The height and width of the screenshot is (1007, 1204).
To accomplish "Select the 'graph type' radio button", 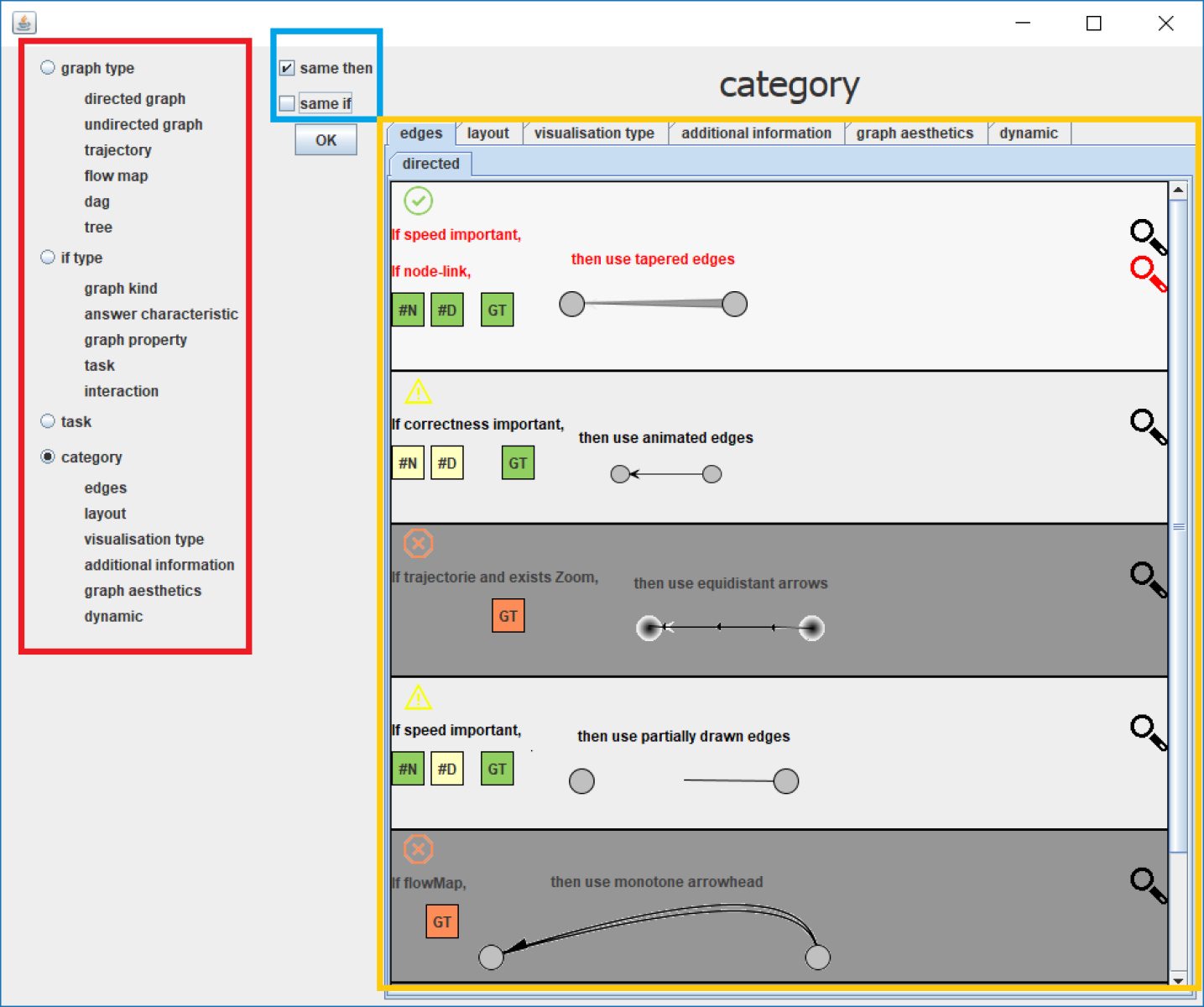I will [48, 68].
